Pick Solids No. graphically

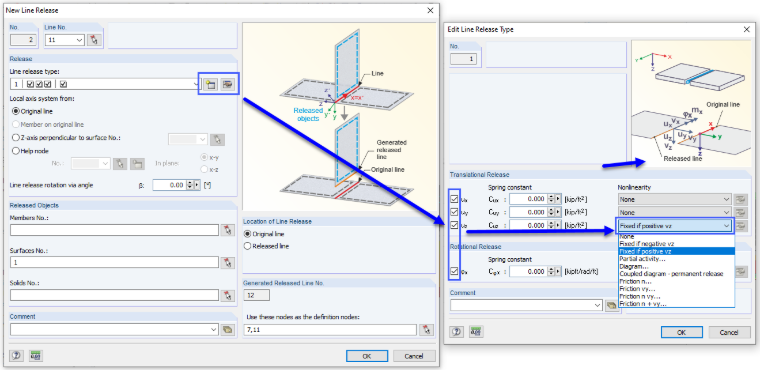[x=227, y=295]
